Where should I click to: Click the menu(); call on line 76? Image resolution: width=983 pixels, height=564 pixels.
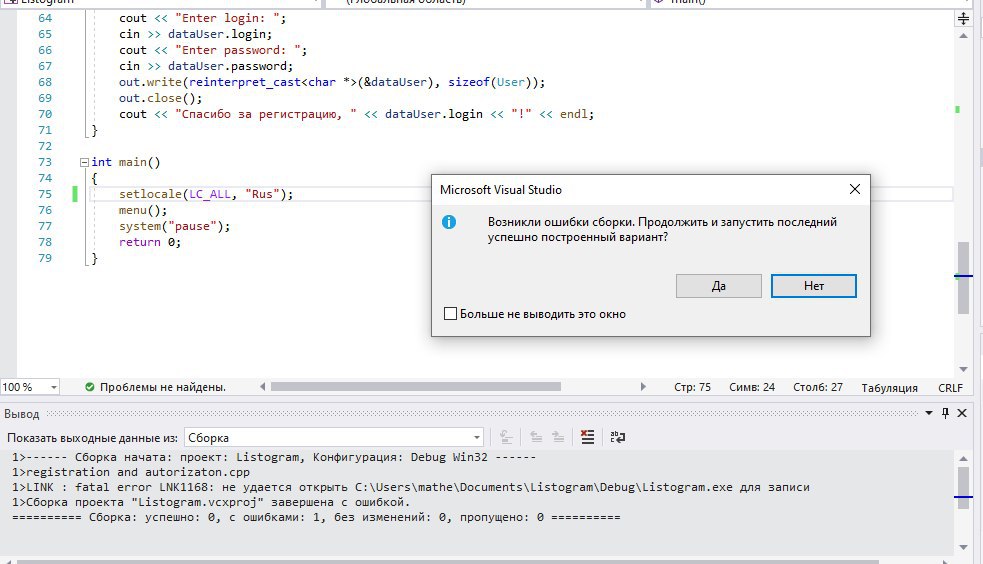143,210
